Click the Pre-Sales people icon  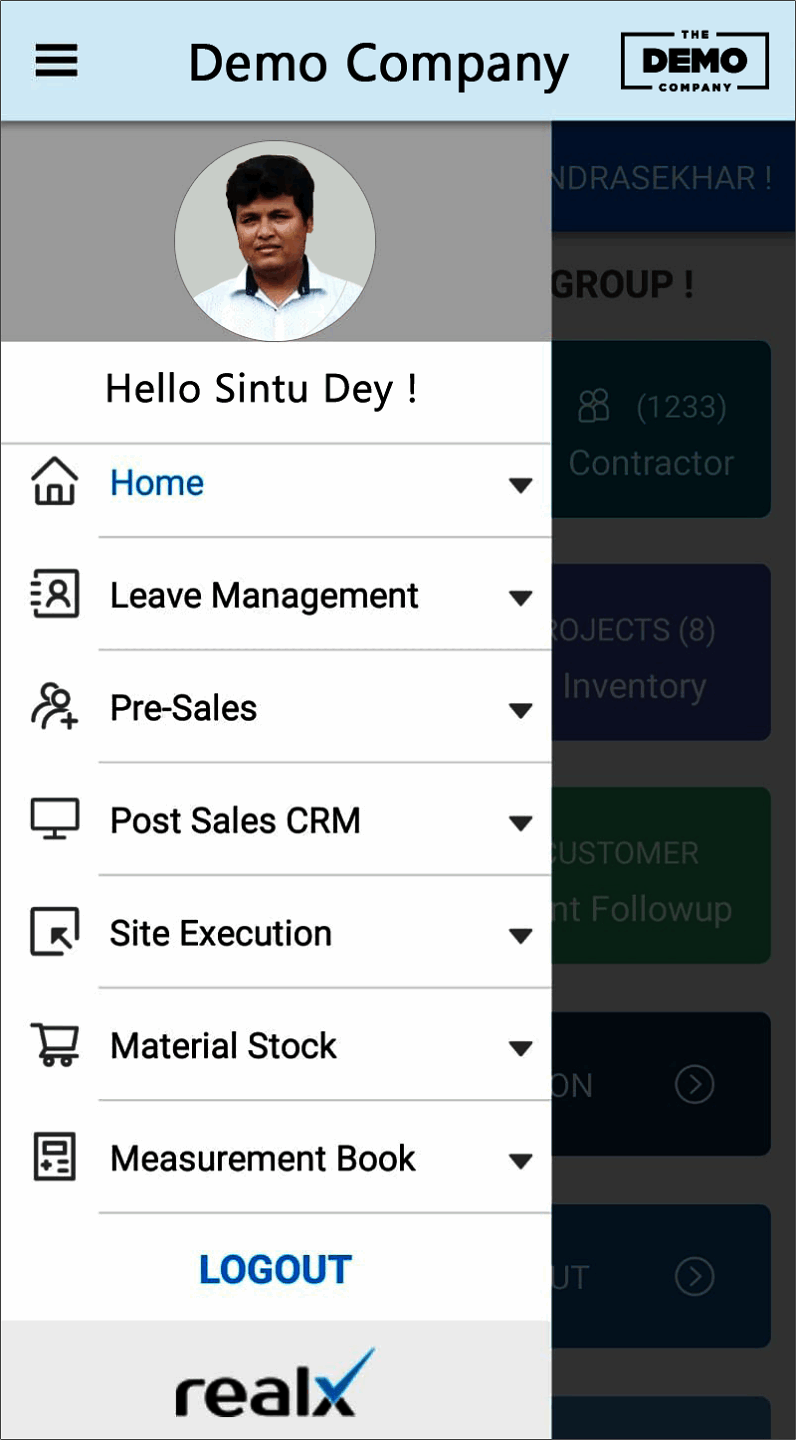tap(55, 708)
